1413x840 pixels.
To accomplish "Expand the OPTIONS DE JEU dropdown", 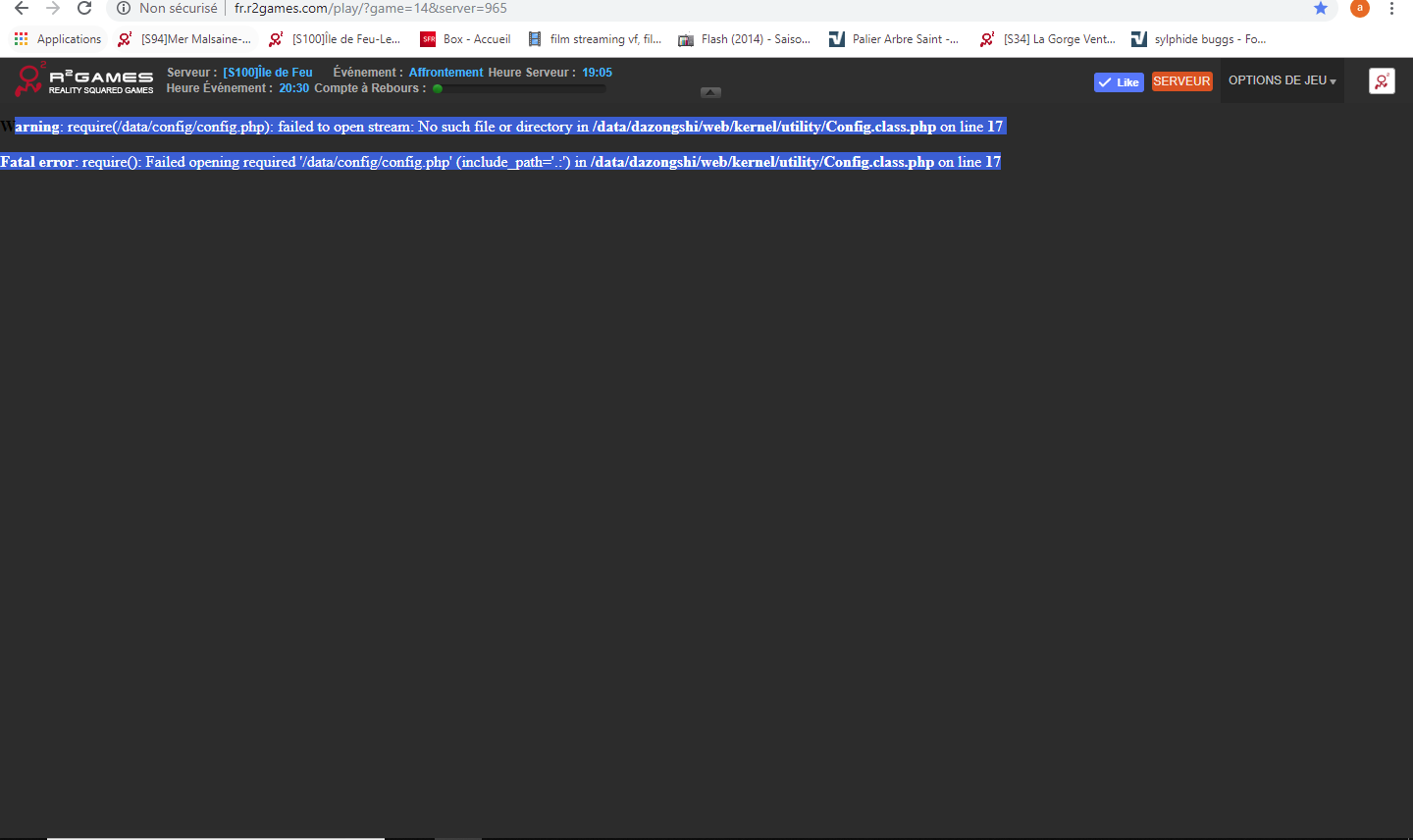I will 1282,80.
